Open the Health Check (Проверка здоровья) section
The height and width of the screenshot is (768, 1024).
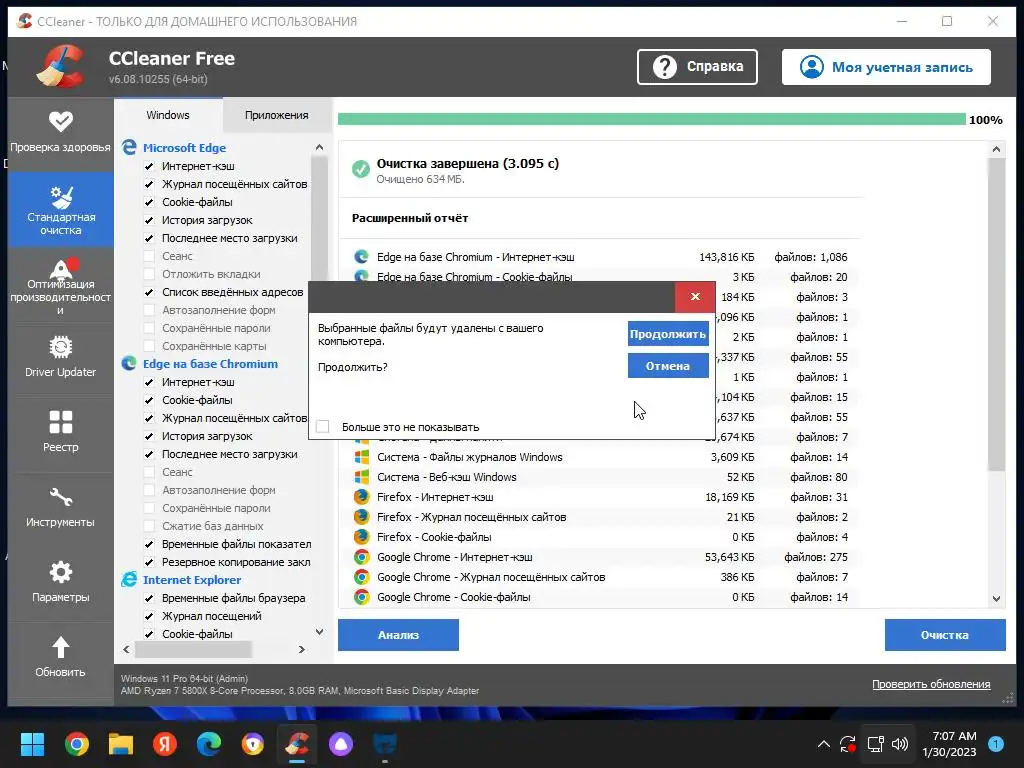(x=60, y=133)
